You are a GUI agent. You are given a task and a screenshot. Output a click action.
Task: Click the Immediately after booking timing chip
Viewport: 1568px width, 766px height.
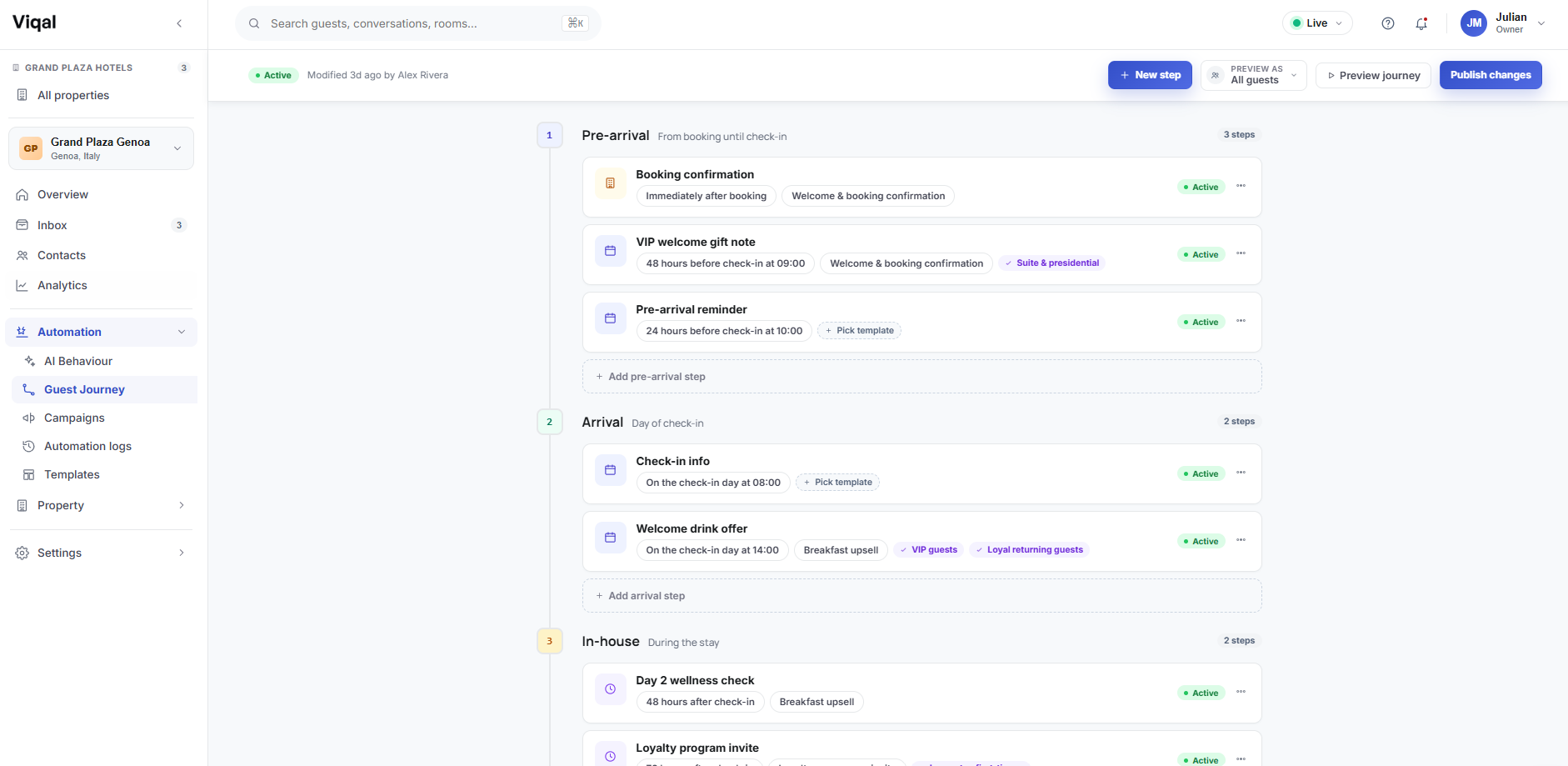pyautogui.click(x=707, y=196)
